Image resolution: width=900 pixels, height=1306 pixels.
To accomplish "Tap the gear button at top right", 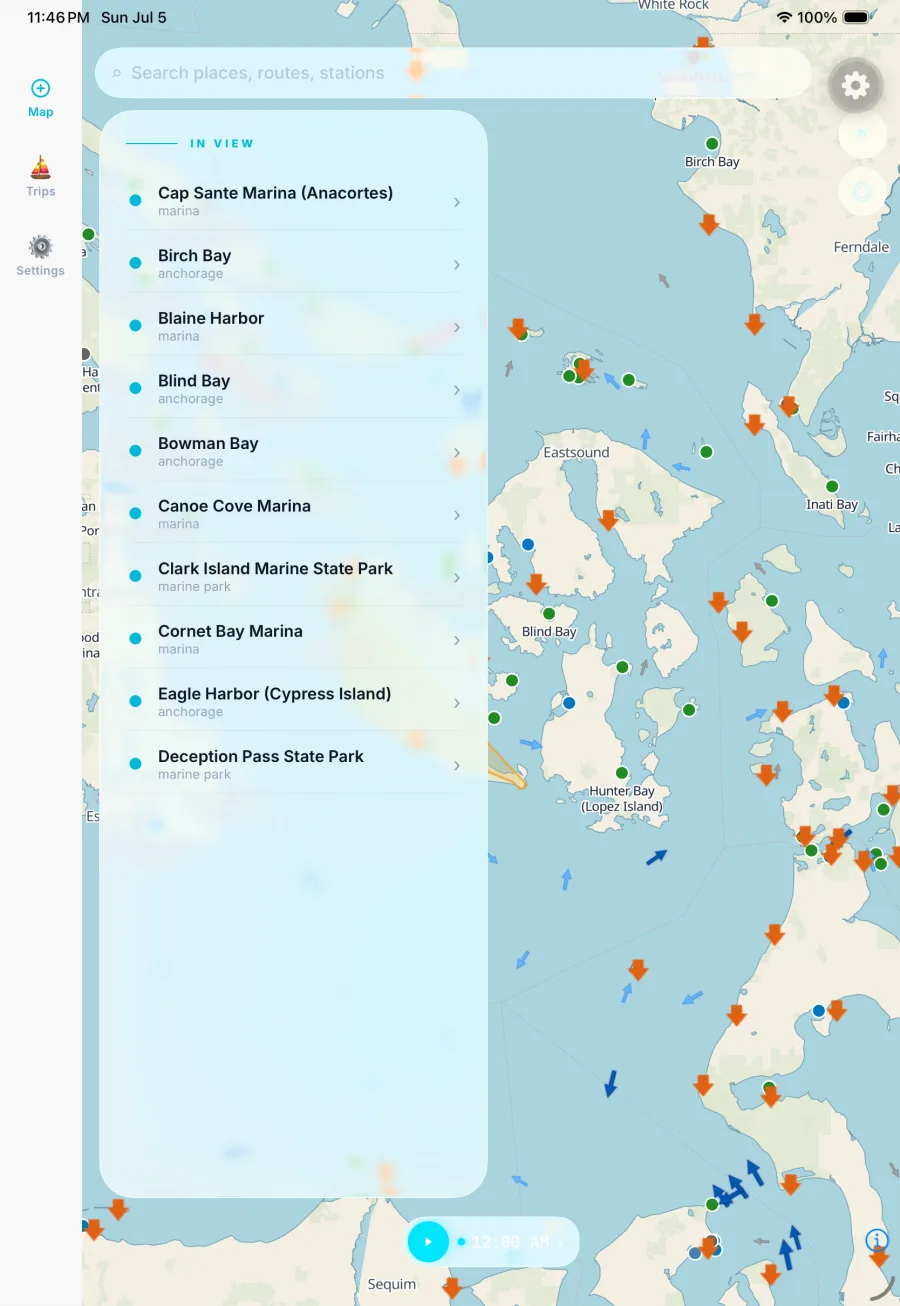I will (x=855, y=85).
